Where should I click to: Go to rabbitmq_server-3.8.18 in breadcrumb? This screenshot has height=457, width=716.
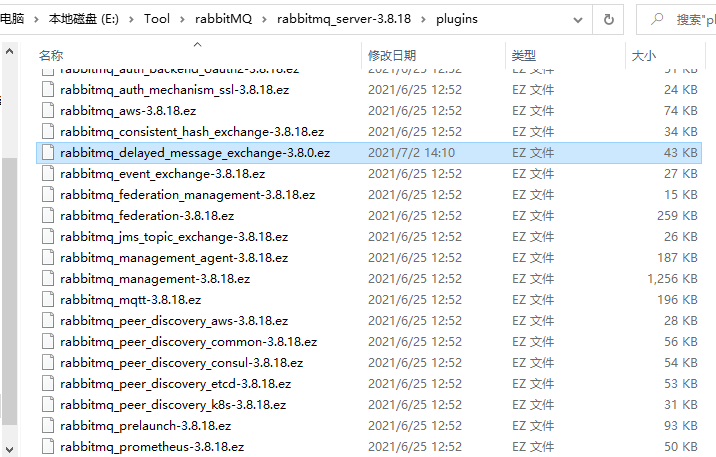click(344, 19)
